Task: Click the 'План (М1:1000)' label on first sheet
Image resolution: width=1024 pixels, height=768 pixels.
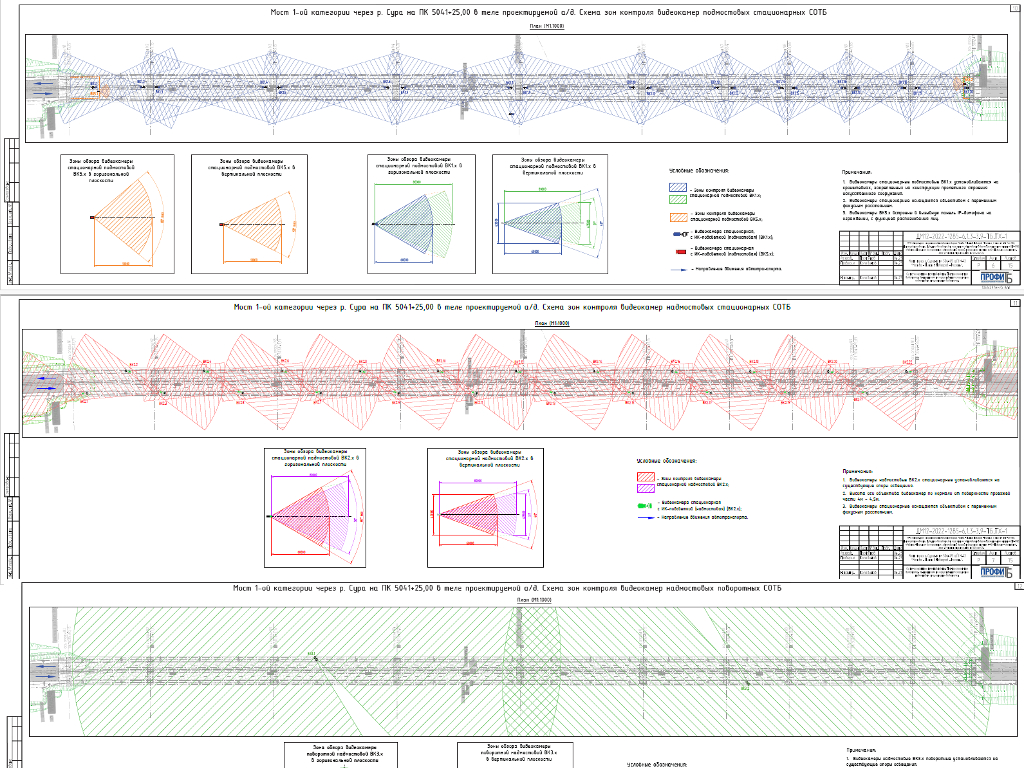Action: click(x=547, y=26)
